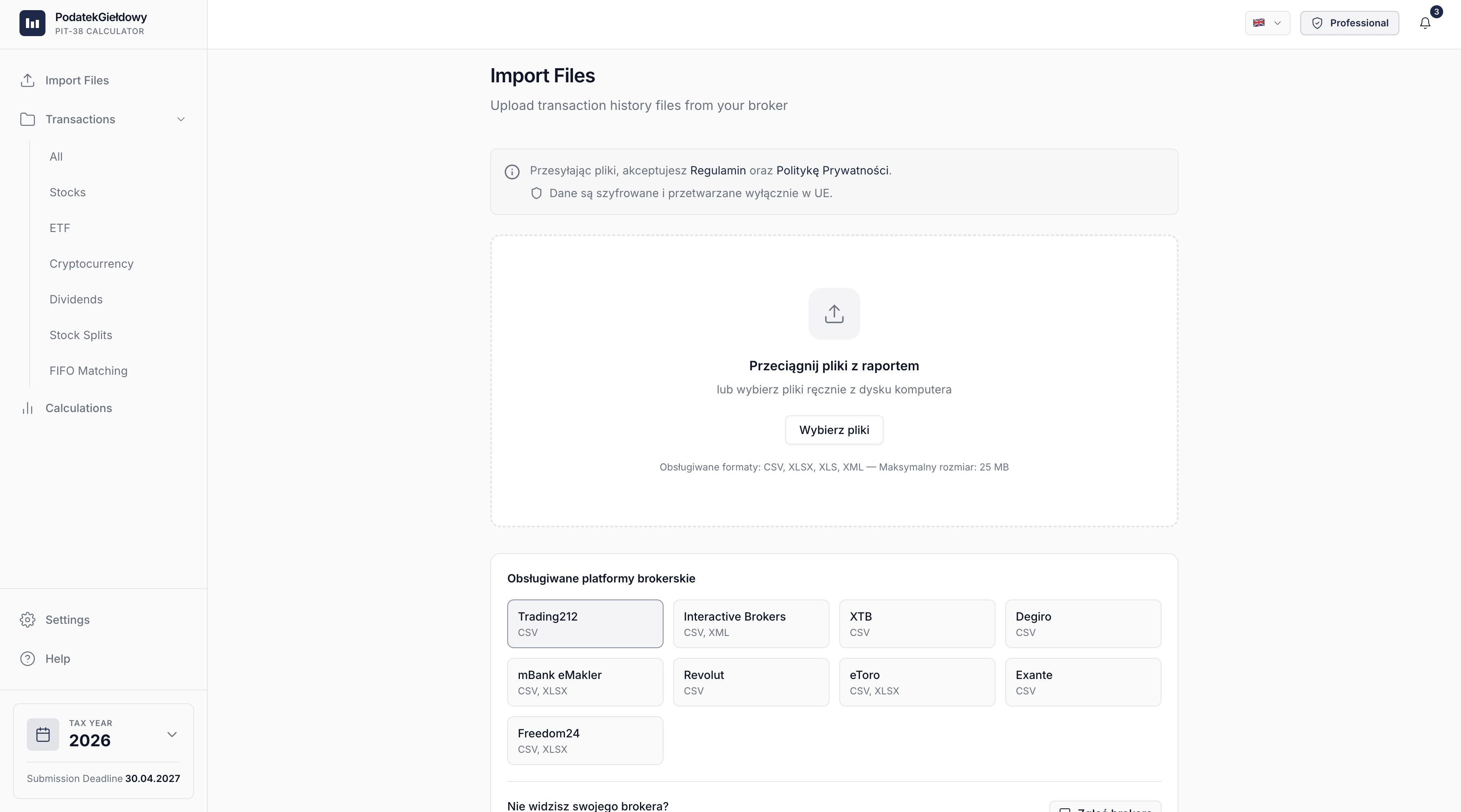This screenshot has height=812, width=1461.
Task: Click the upload arrow icon in drop zone
Action: pyautogui.click(x=834, y=314)
